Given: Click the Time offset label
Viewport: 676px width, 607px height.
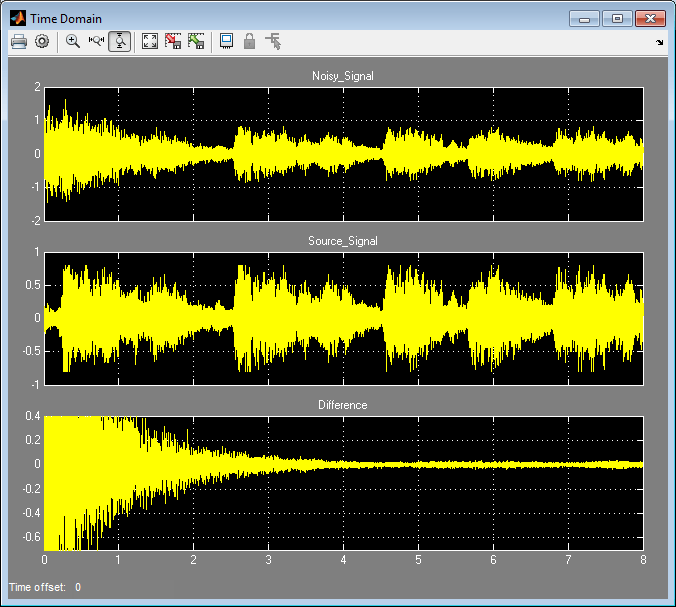Looking at the screenshot, I should [37, 587].
